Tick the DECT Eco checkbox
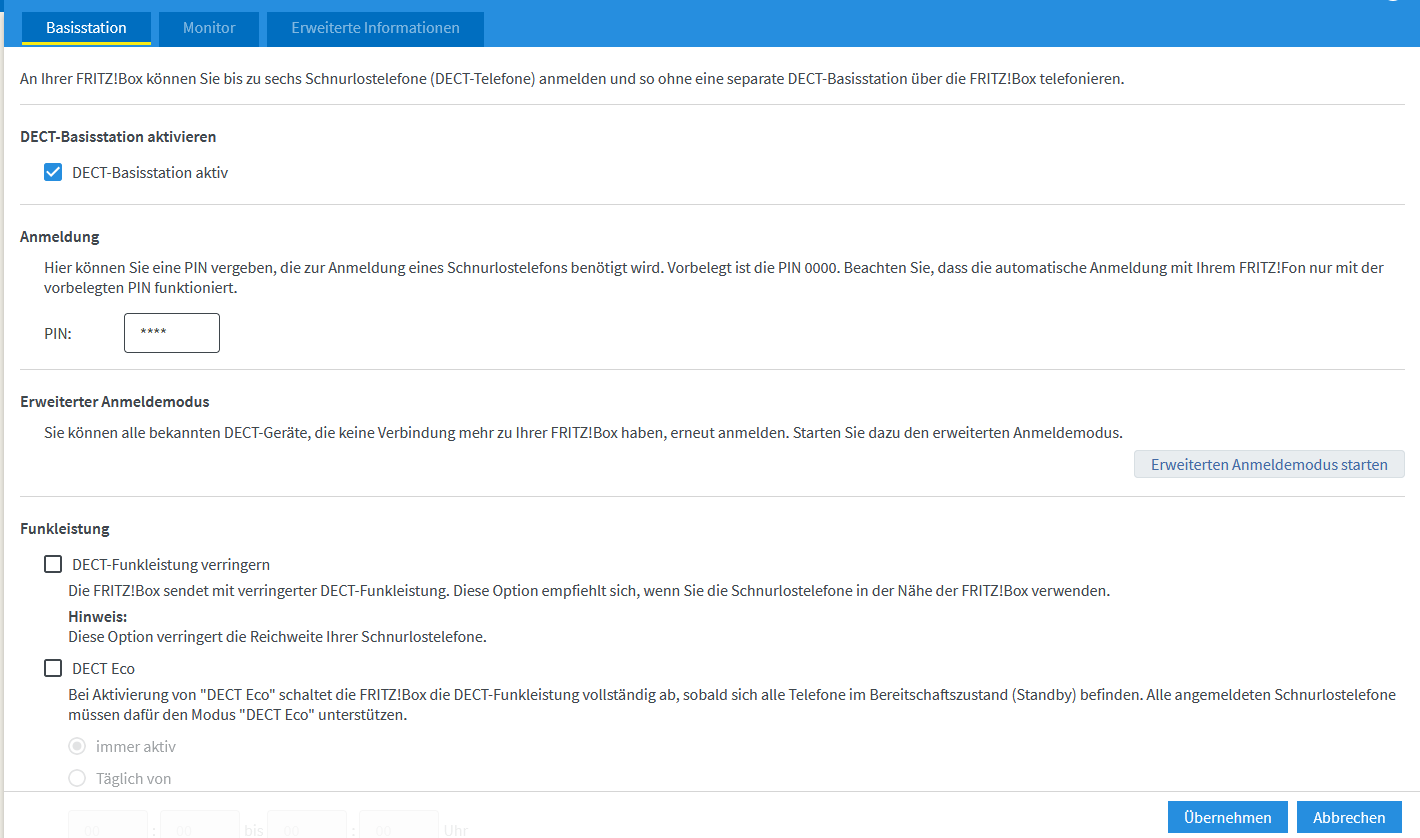The width and height of the screenshot is (1420, 838). point(53,669)
